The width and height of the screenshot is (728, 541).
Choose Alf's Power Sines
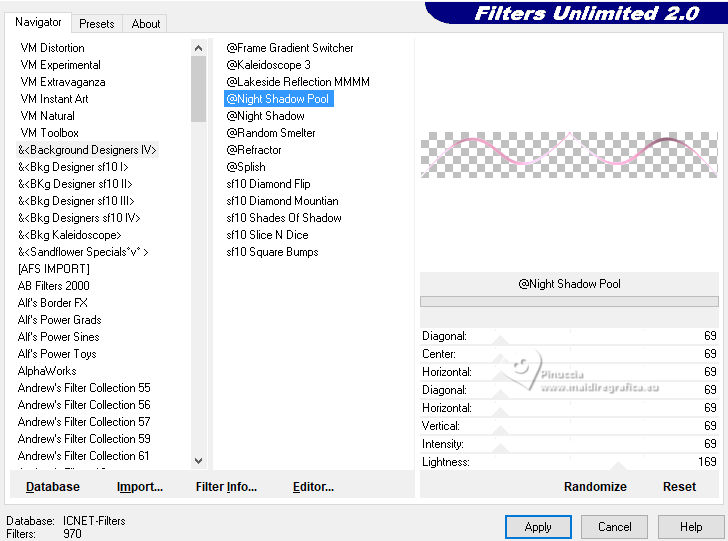click(x=58, y=337)
